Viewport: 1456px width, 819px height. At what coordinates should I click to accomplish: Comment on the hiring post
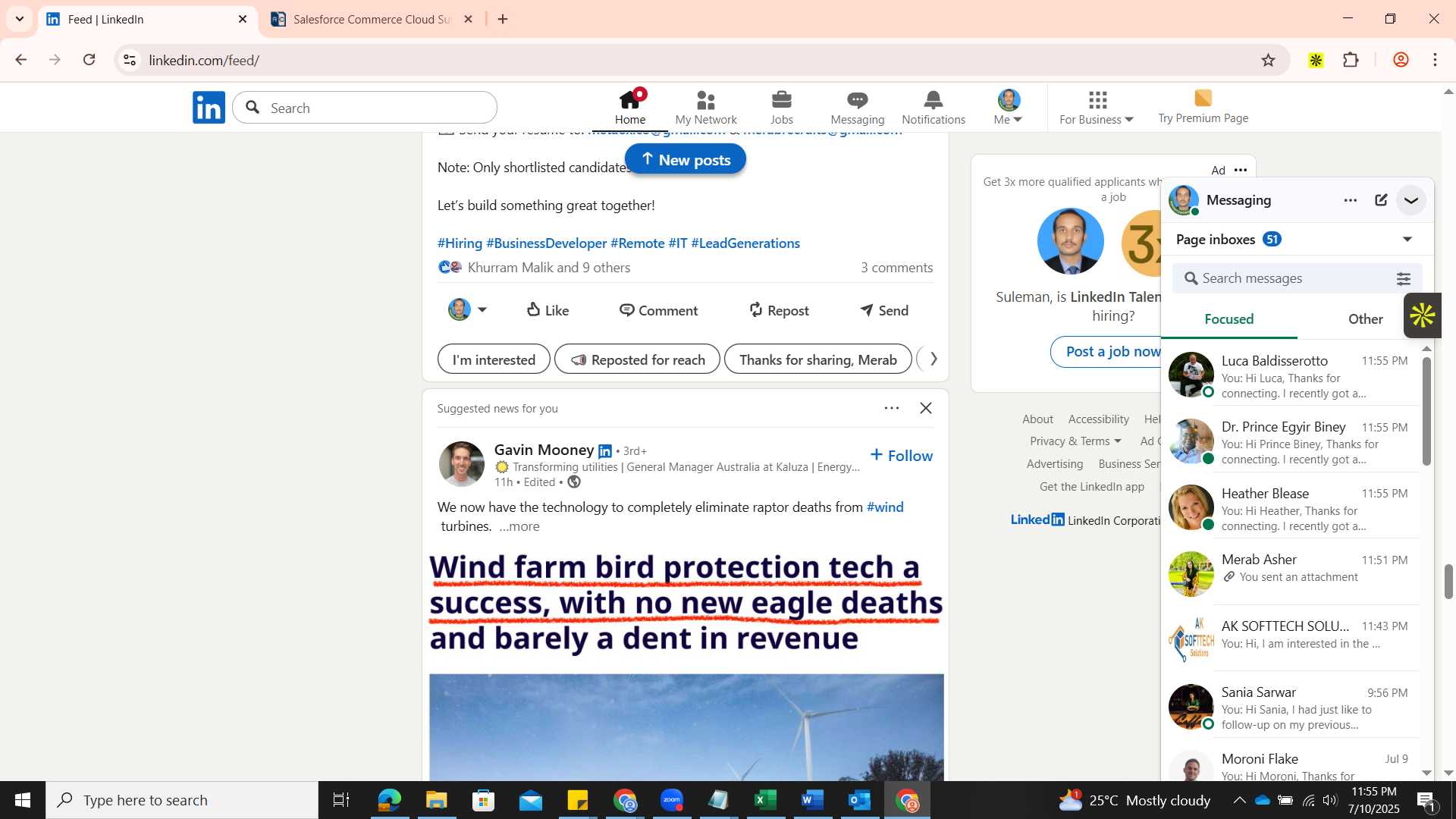[x=658, y=310]
